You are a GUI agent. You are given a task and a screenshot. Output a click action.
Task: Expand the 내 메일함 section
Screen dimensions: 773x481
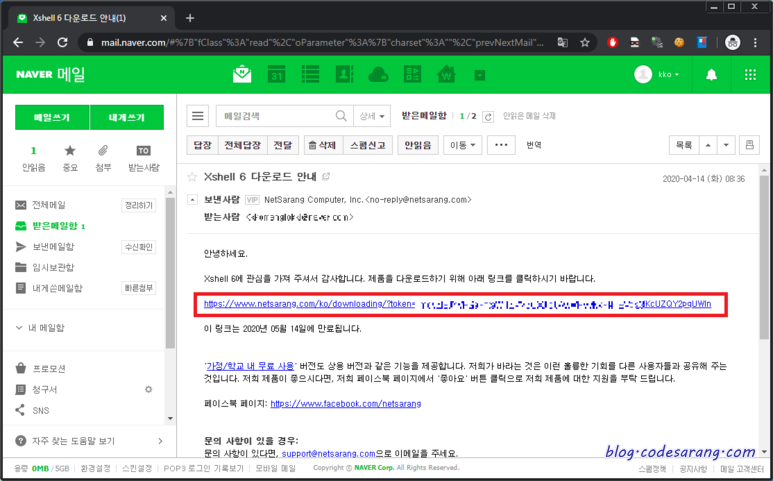point(40,328)
